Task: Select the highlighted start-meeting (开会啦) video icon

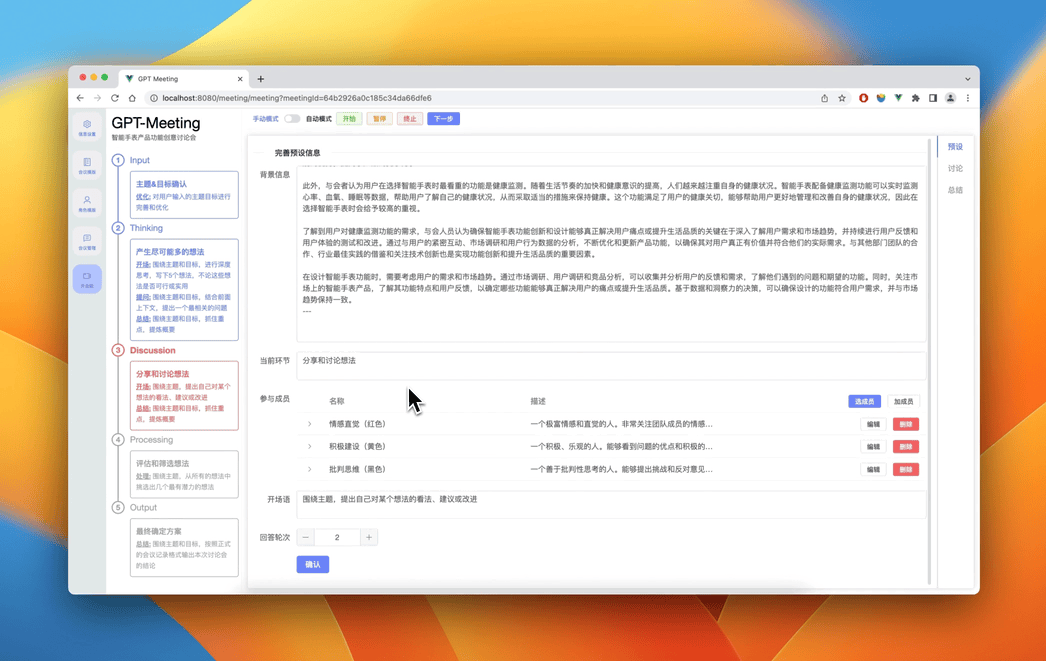Action: coord(87,279)
